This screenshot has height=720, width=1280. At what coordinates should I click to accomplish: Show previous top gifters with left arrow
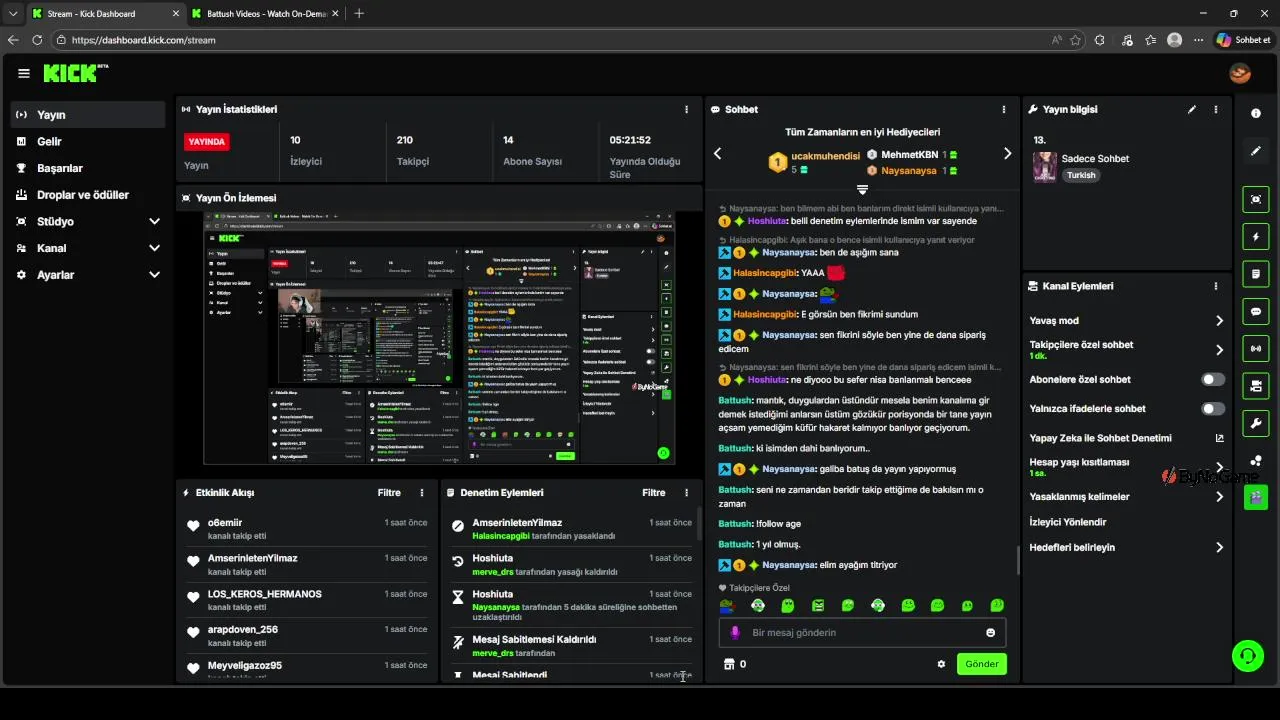point(717,153)
